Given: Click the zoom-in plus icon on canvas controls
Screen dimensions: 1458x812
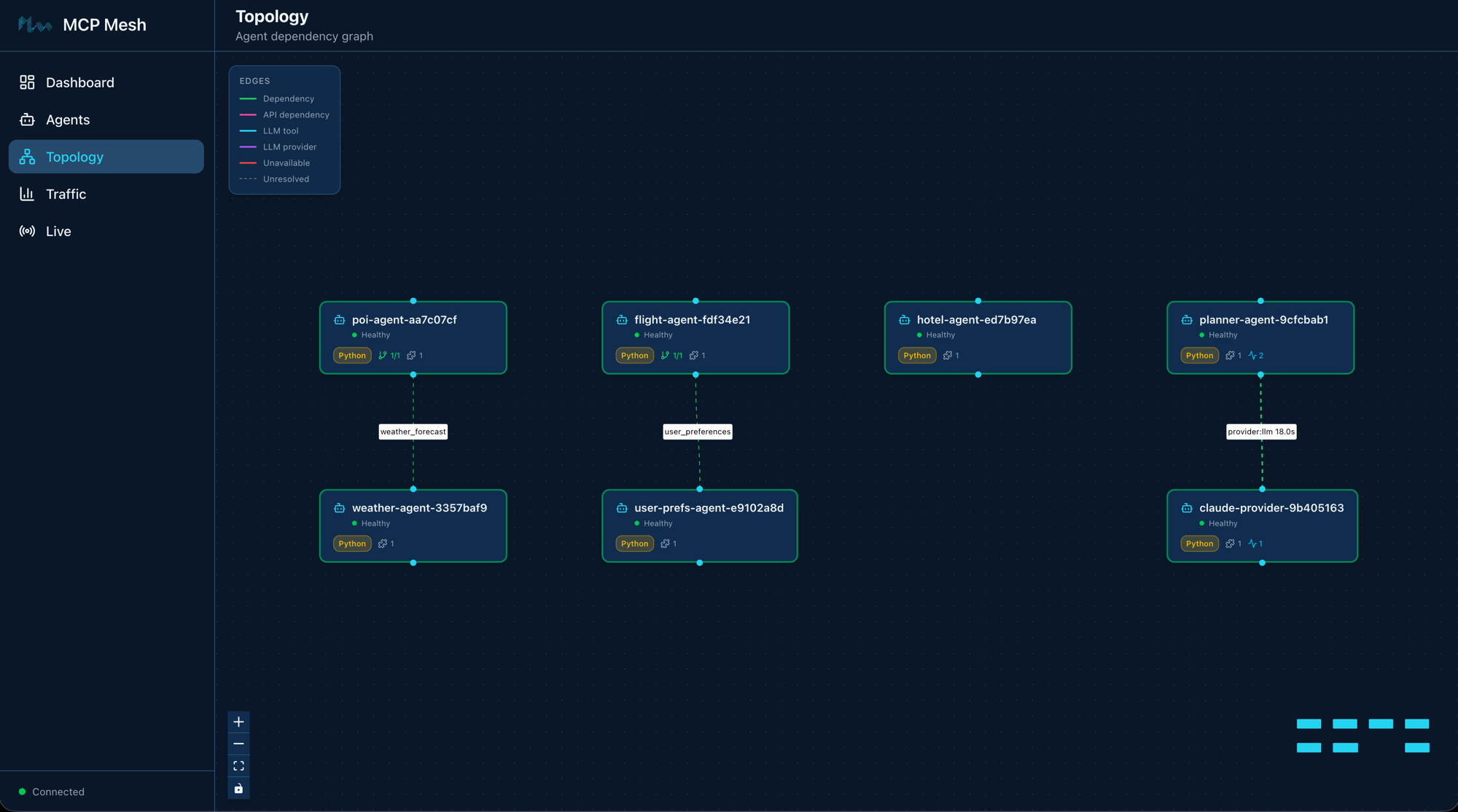Looking at the screenshot, I should click(238, 722).
